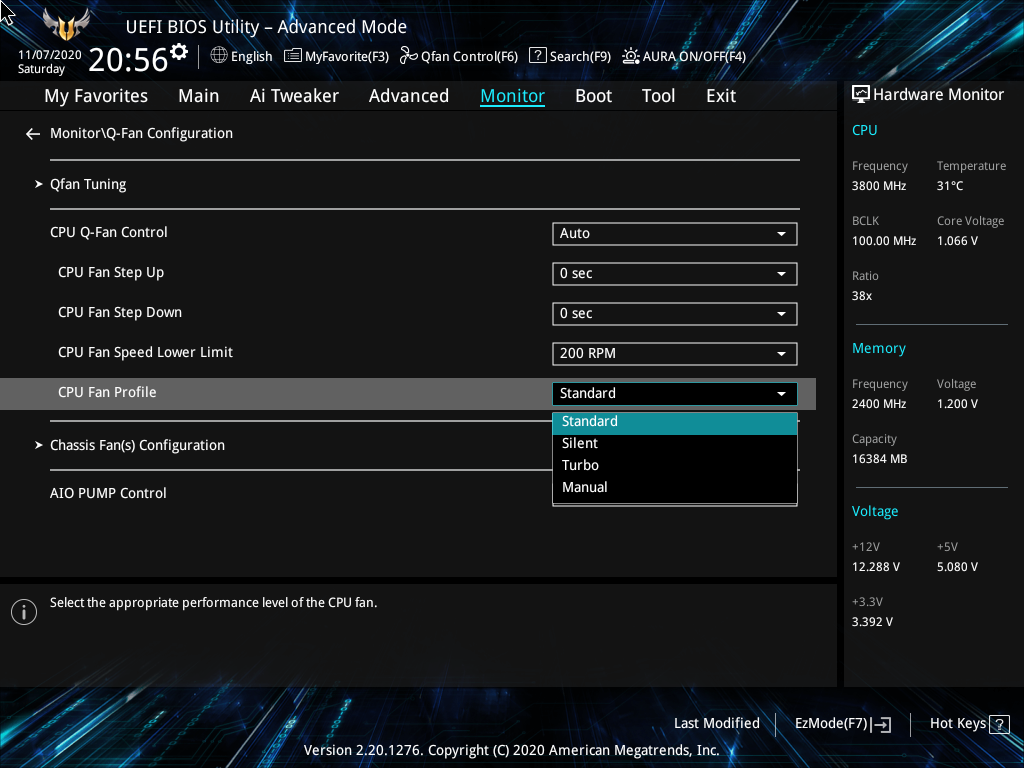Click the Core Voltage value 1.066 V
The width and height of the screenshot is (1024, 768).
coord(957,241)
